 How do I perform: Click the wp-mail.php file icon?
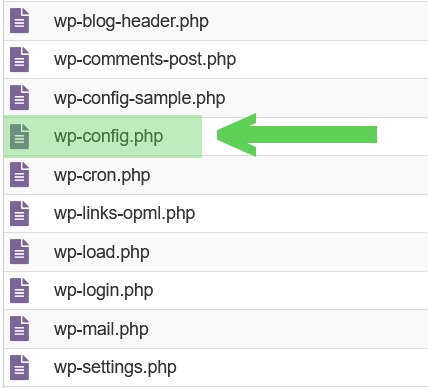pos(20,329)
